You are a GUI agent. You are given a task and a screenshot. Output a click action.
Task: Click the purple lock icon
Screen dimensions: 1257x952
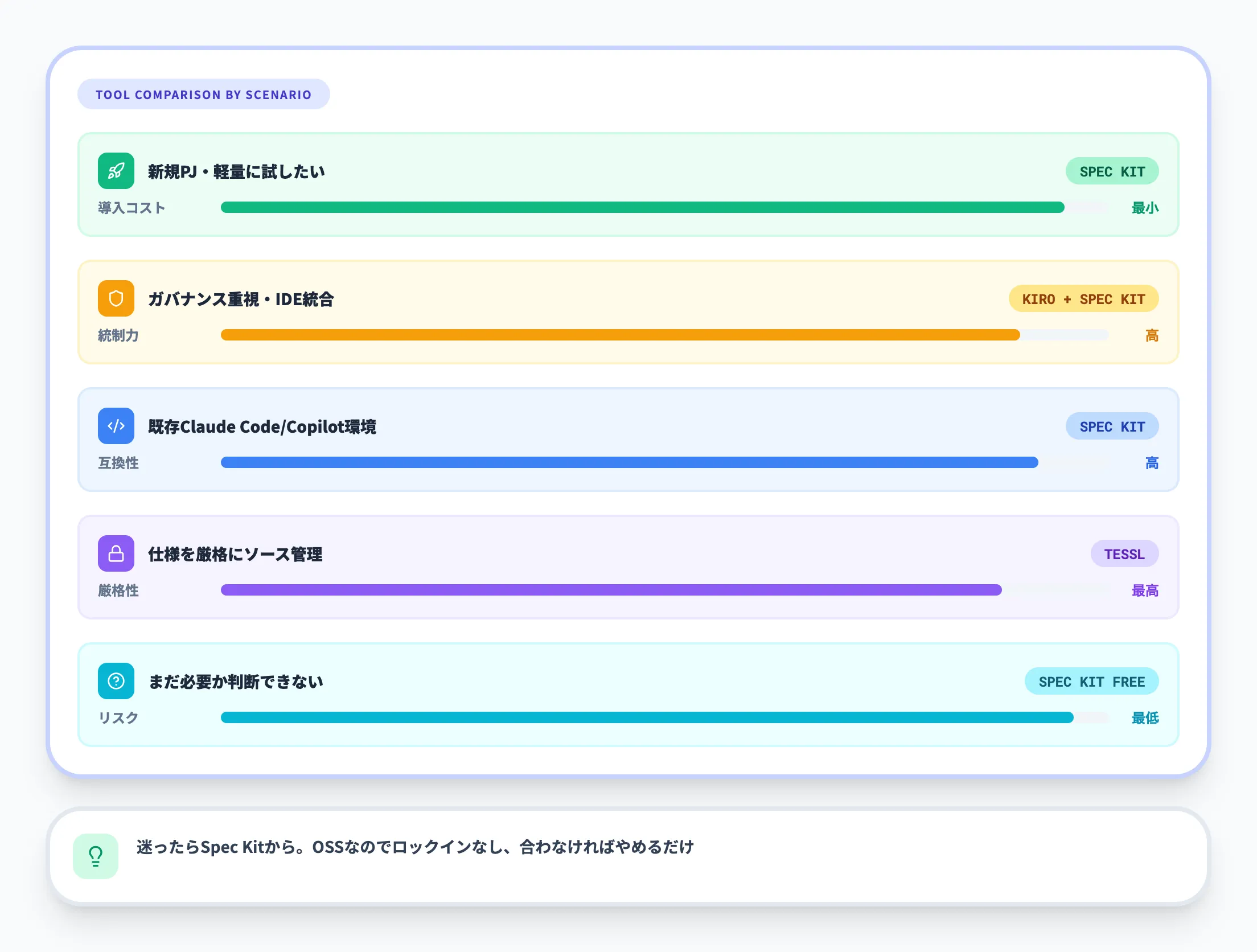coord(116,553)
